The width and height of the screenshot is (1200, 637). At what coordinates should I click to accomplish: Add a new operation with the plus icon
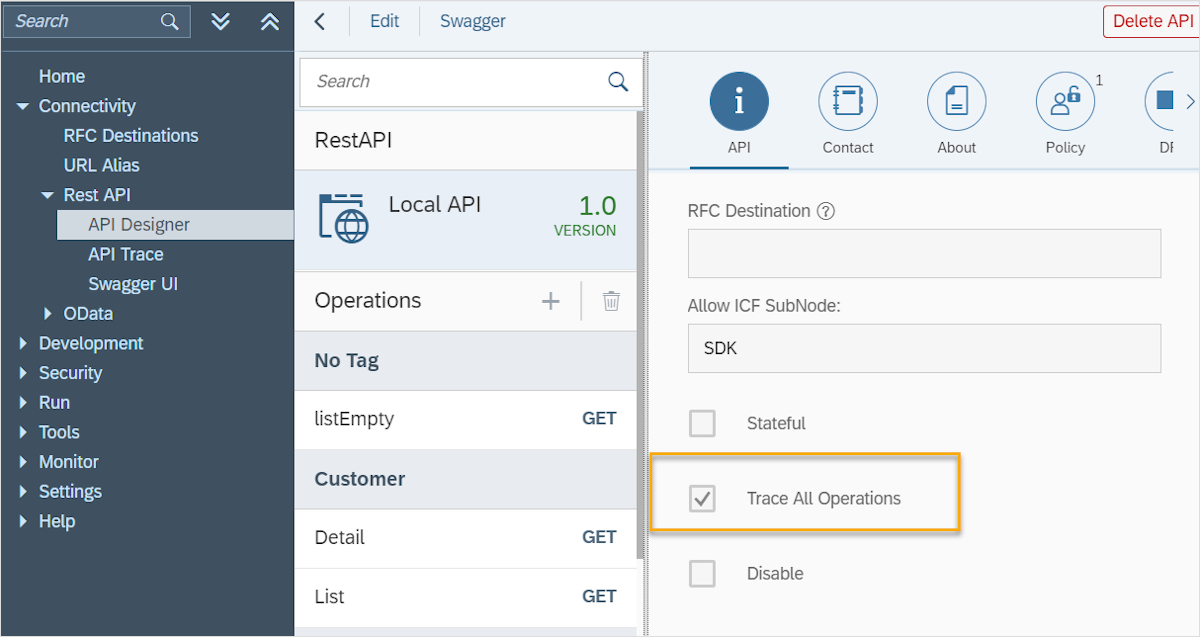click(x=550, y=300)
